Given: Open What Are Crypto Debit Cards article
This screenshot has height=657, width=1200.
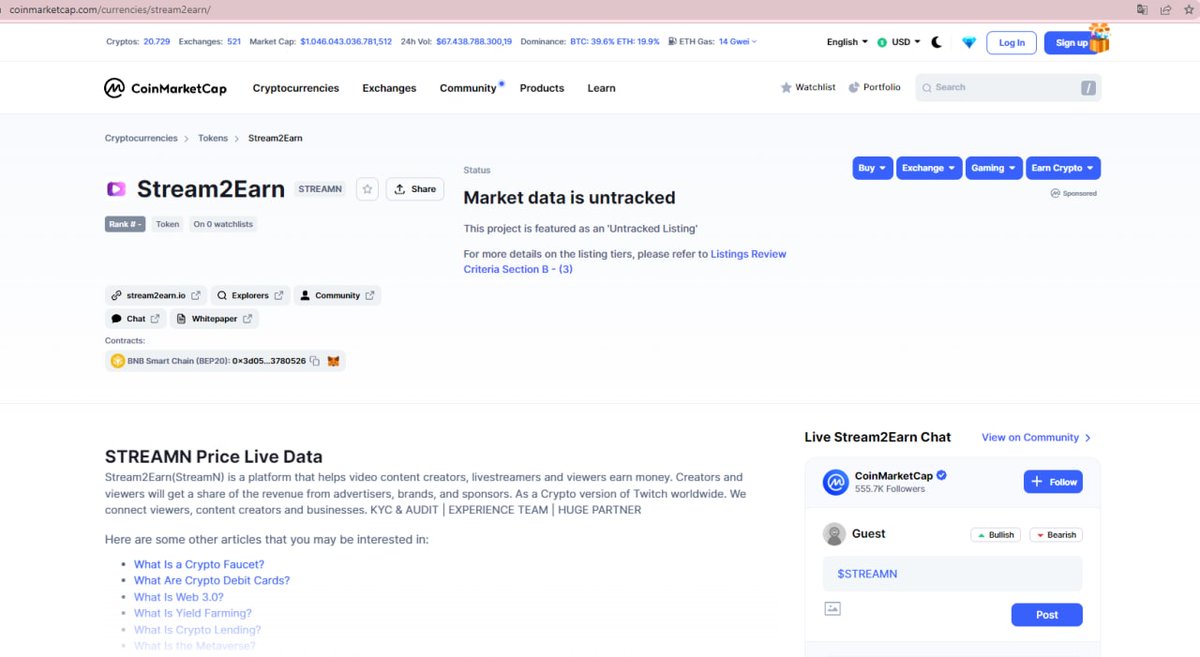Looking at the screenshot, I should coord(212,580).
